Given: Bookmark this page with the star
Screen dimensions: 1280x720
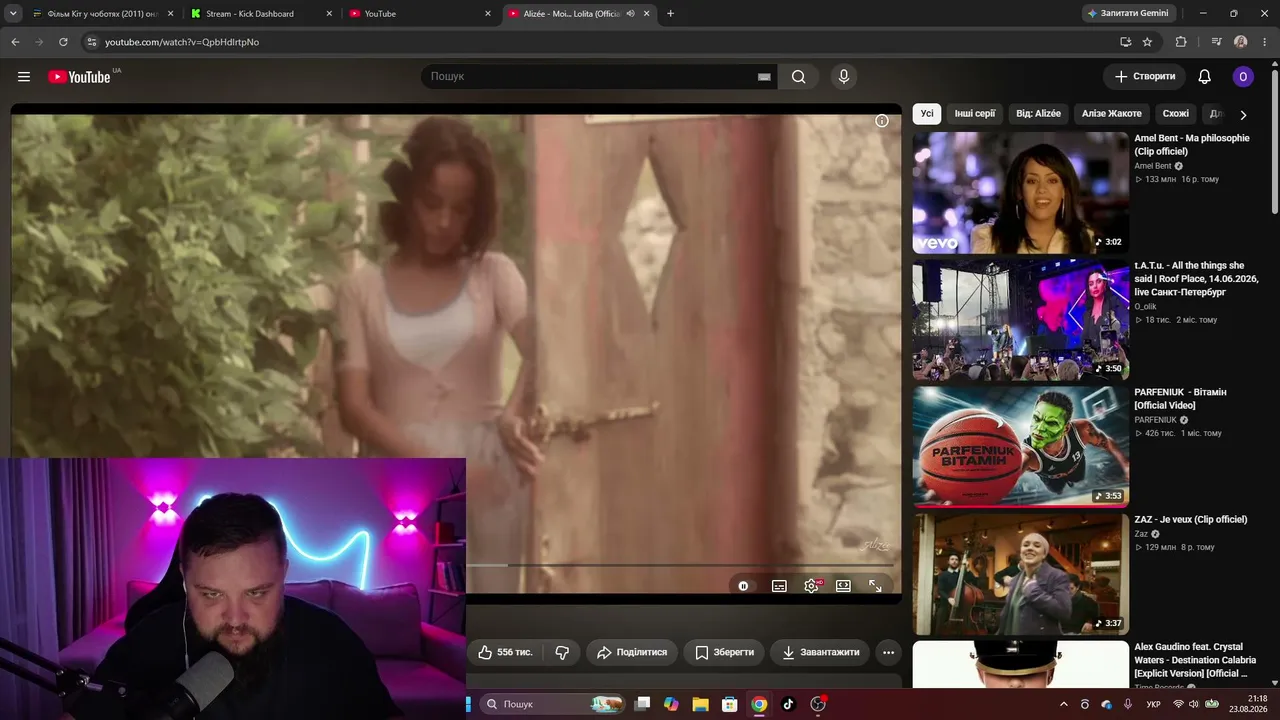Looking at the screenshot, I should [1147, 42].
